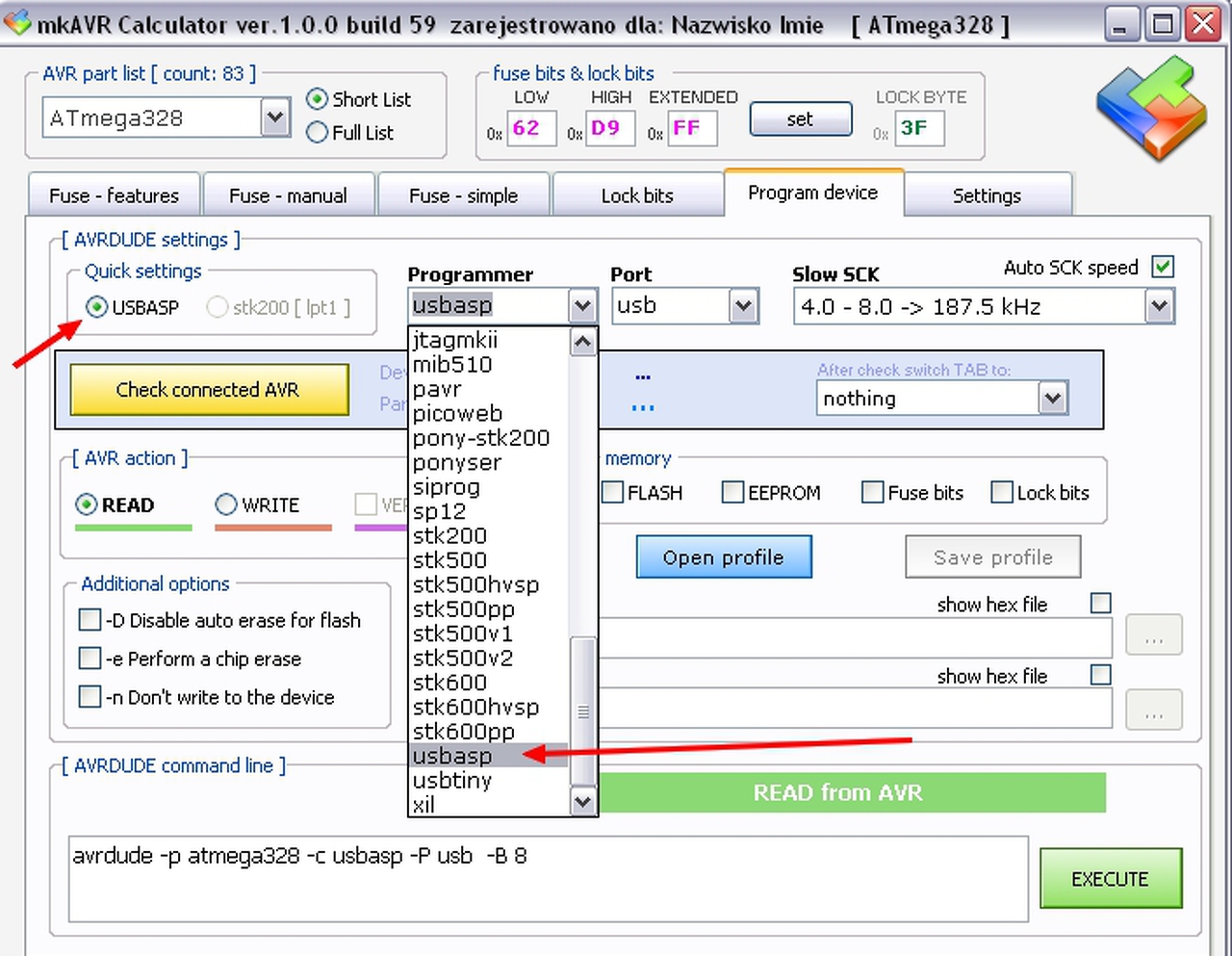The image size is (1232, 956).
Task: Open the Port dropdown
Action: tap(742, 306)
